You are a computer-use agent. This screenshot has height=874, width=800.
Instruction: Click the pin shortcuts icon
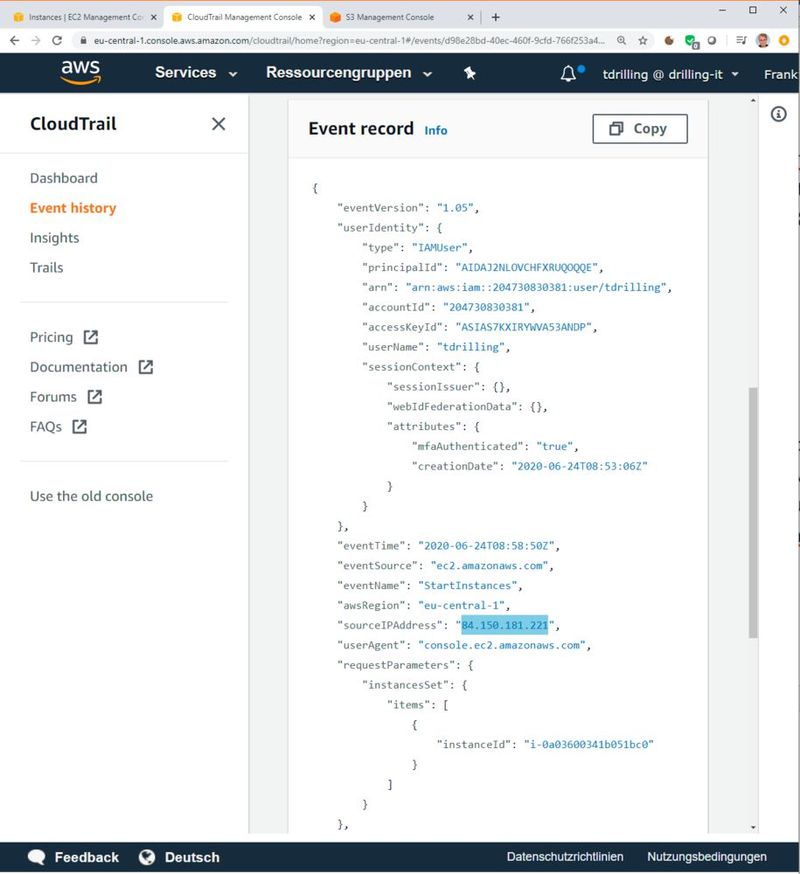[469, 73]
